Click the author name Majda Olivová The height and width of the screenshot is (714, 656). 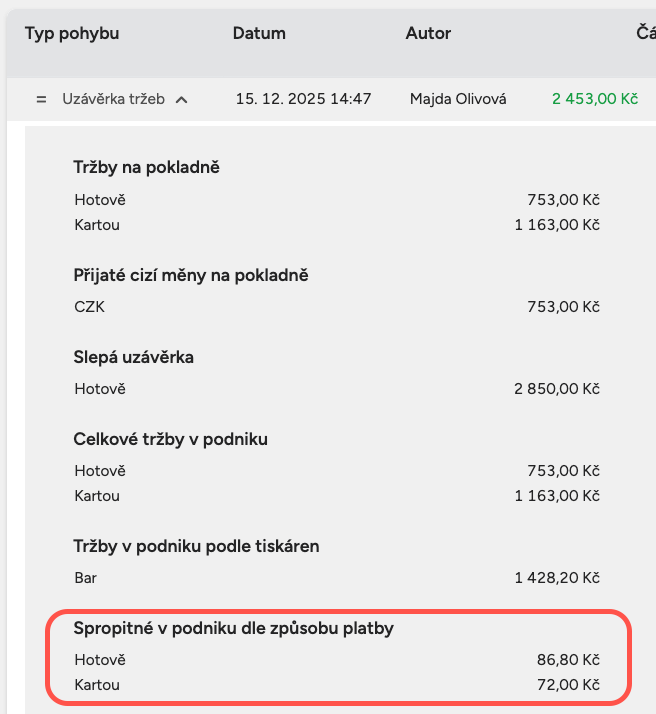tap(458, 99)
